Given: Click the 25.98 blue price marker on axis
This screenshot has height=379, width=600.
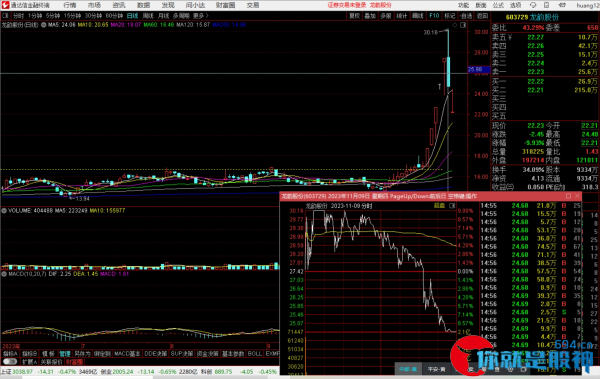Looking at the screenshot, I should (479, 69).
